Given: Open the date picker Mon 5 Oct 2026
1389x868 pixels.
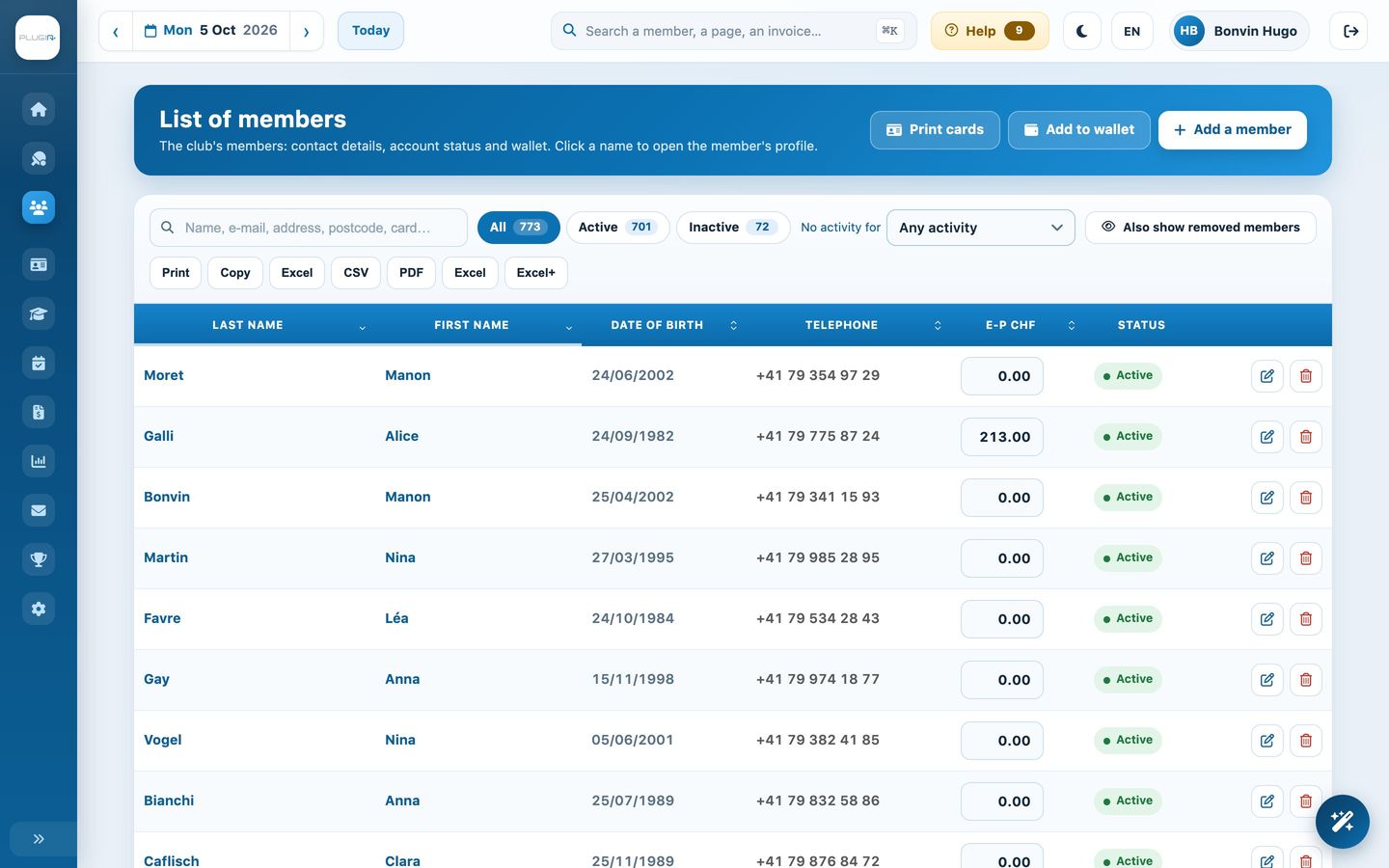Looking at the screenshot, I should point(211,31).
